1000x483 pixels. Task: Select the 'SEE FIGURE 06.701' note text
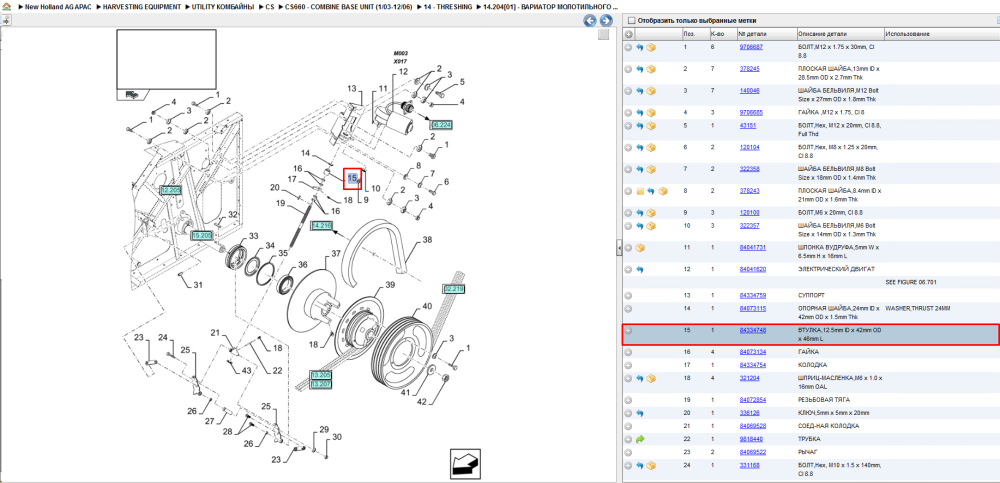pos(911,281)
